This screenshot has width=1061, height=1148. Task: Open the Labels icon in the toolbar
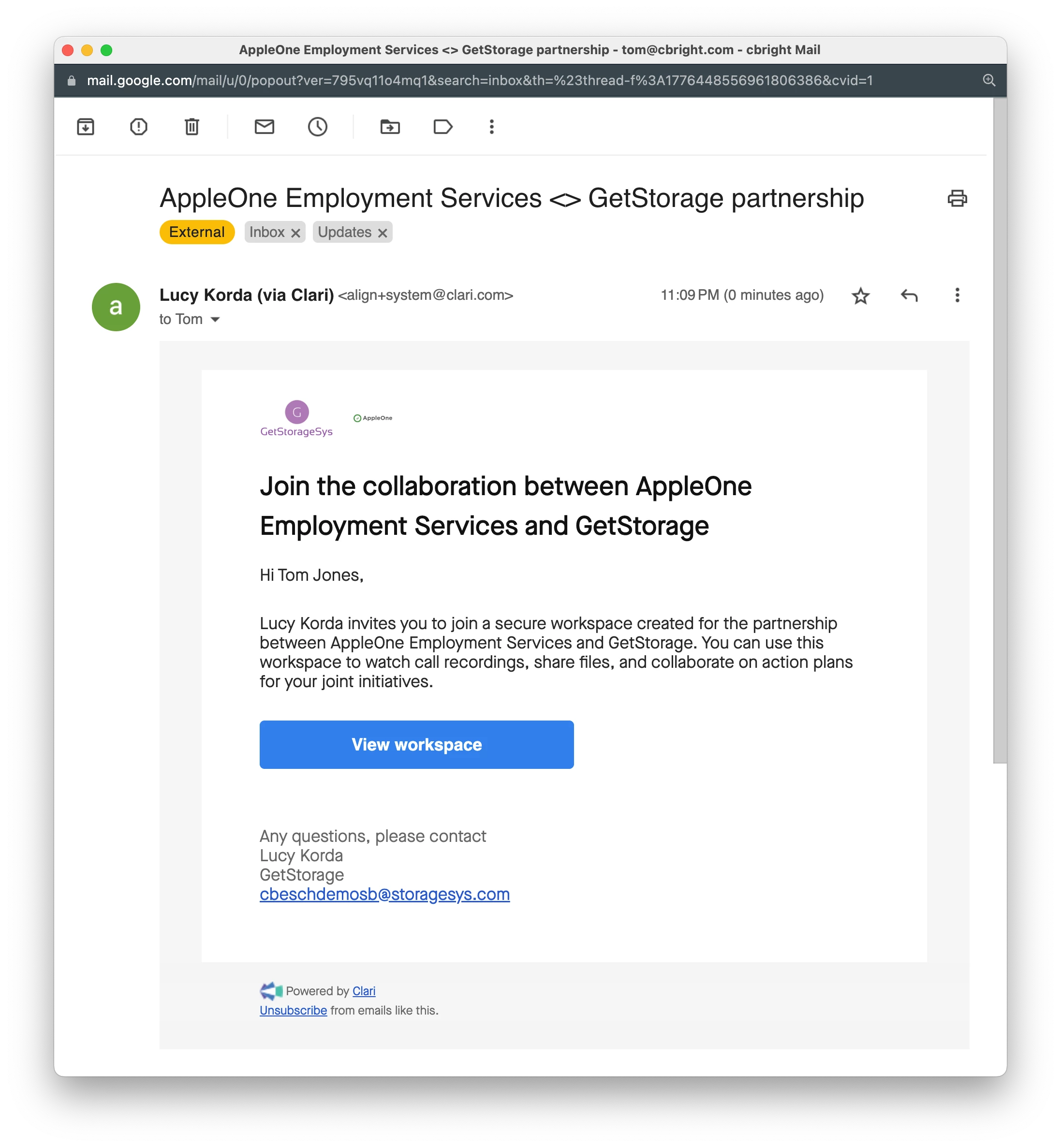(442, 127)
